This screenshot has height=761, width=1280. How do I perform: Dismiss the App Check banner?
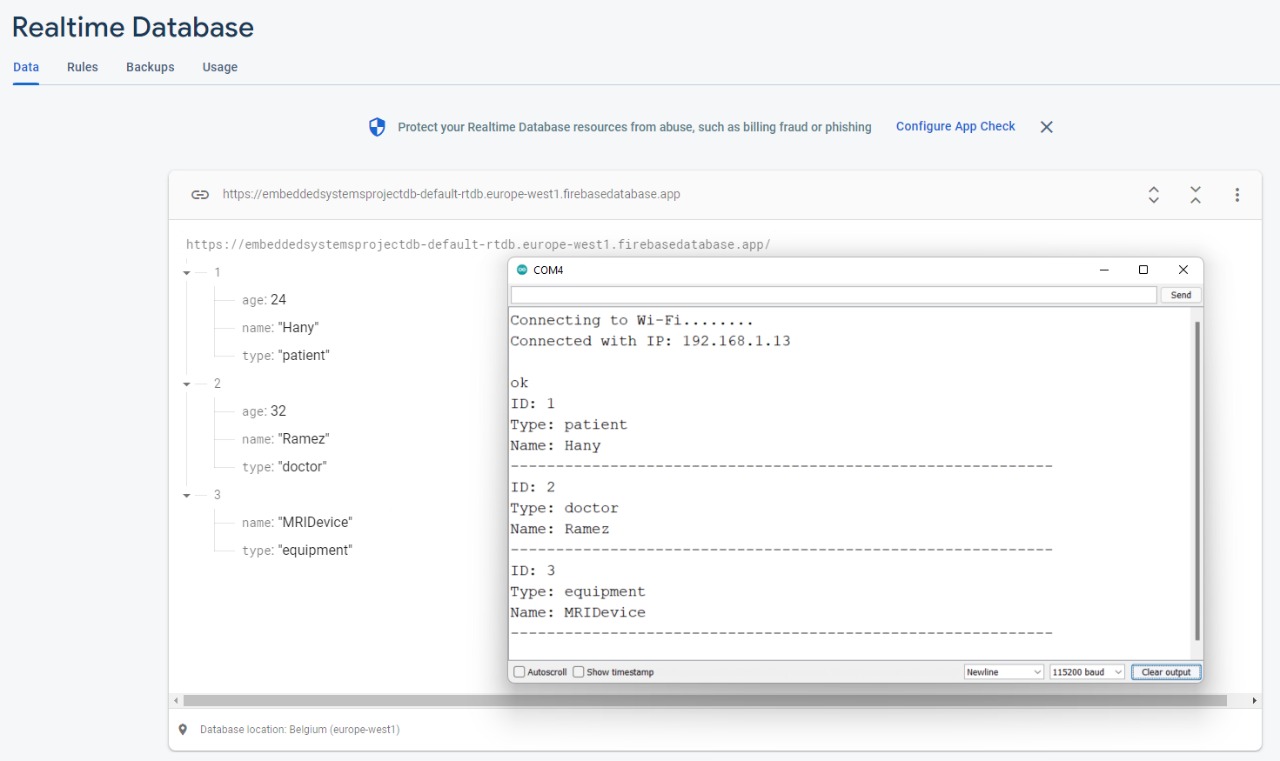pyautogui.click(x=1046, y=127)
